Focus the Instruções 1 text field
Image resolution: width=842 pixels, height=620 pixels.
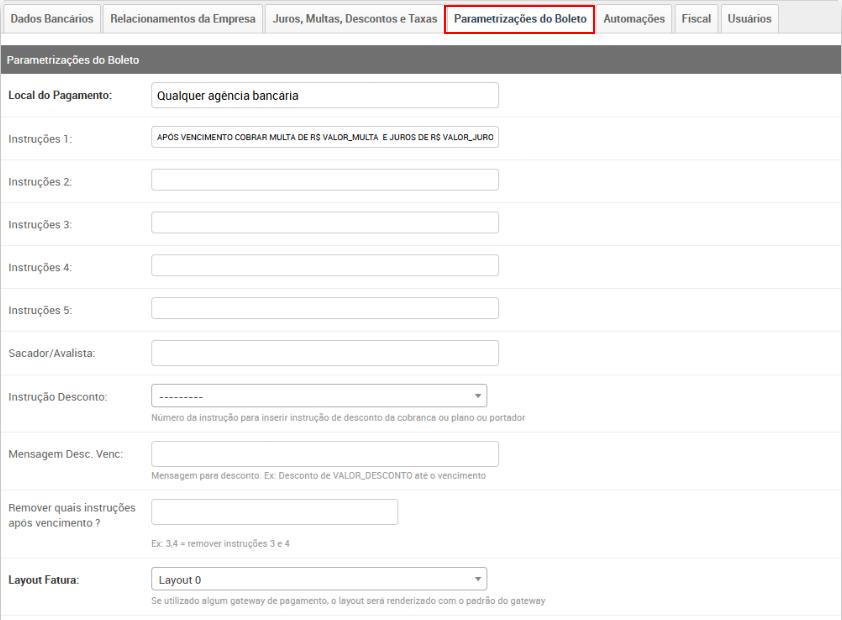[325, 138]
